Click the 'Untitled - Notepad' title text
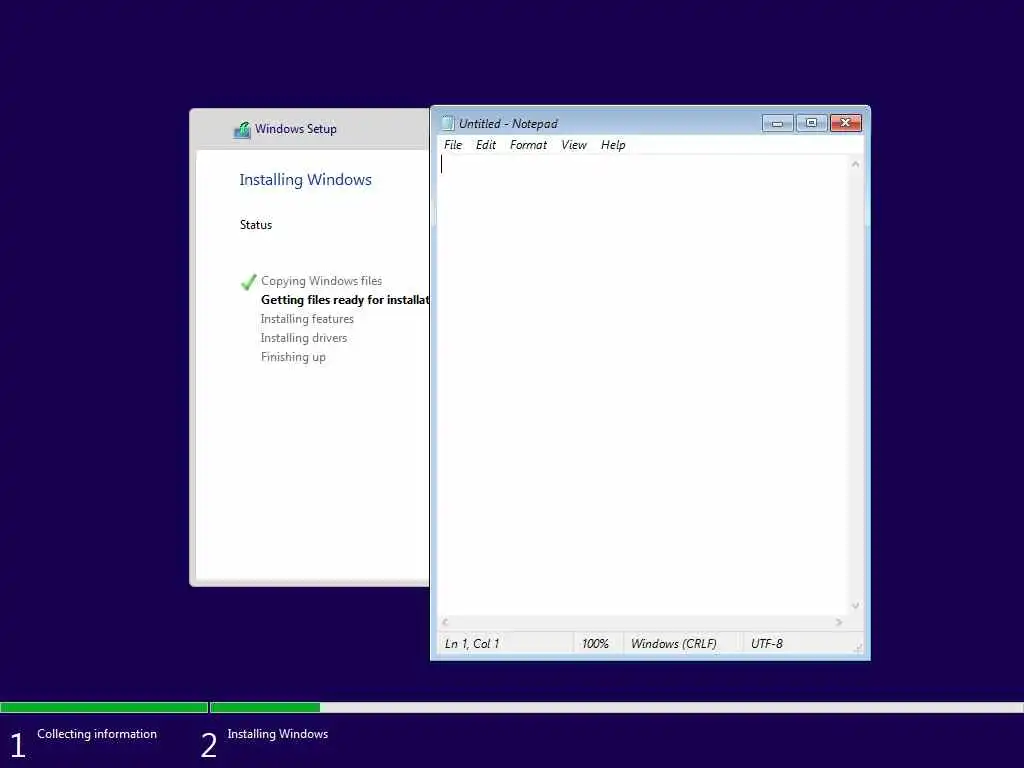 [508, 123]
